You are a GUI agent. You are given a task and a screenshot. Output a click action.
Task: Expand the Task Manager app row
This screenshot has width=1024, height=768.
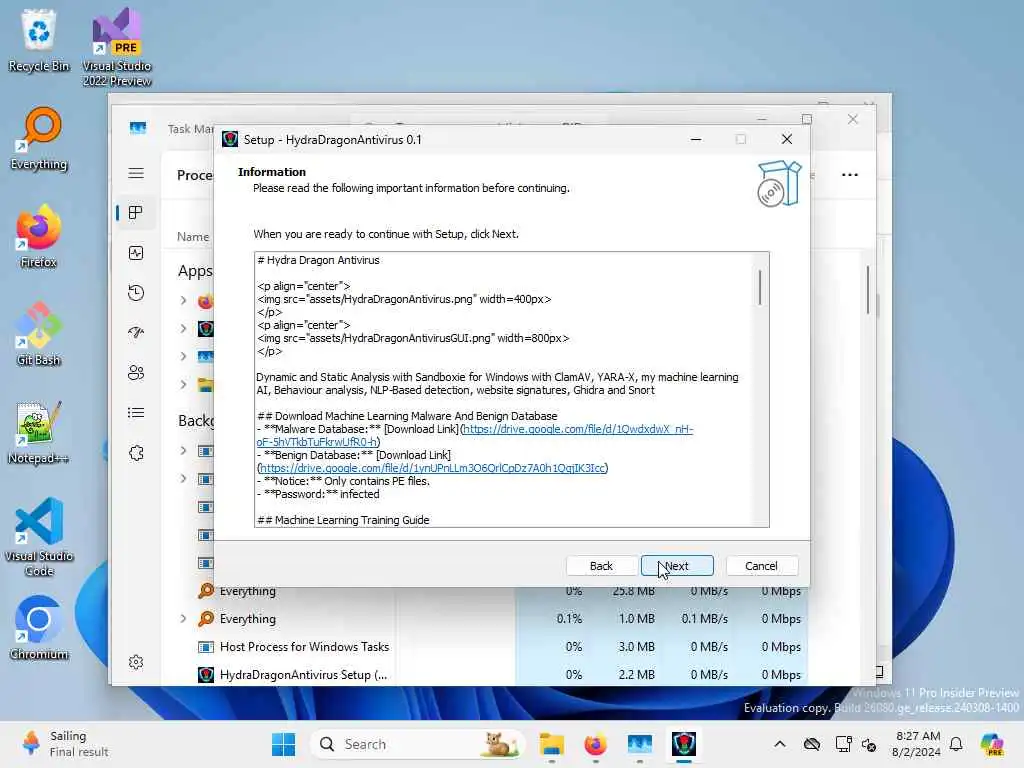point(184,357)
